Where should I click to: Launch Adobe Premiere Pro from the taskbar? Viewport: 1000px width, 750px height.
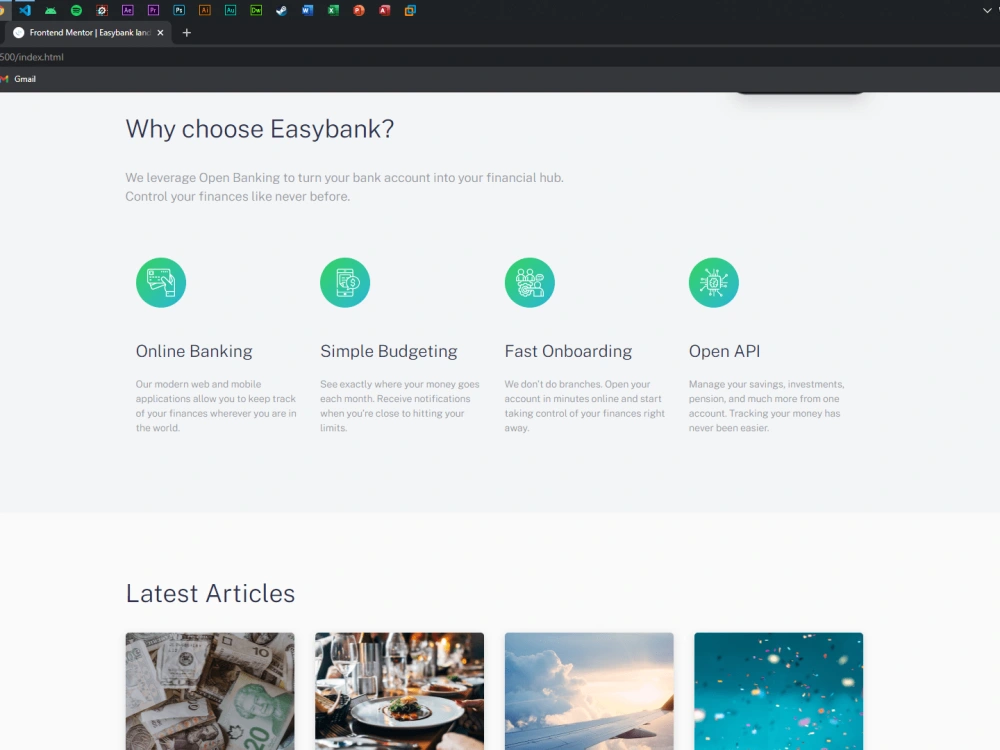point(153,10)
